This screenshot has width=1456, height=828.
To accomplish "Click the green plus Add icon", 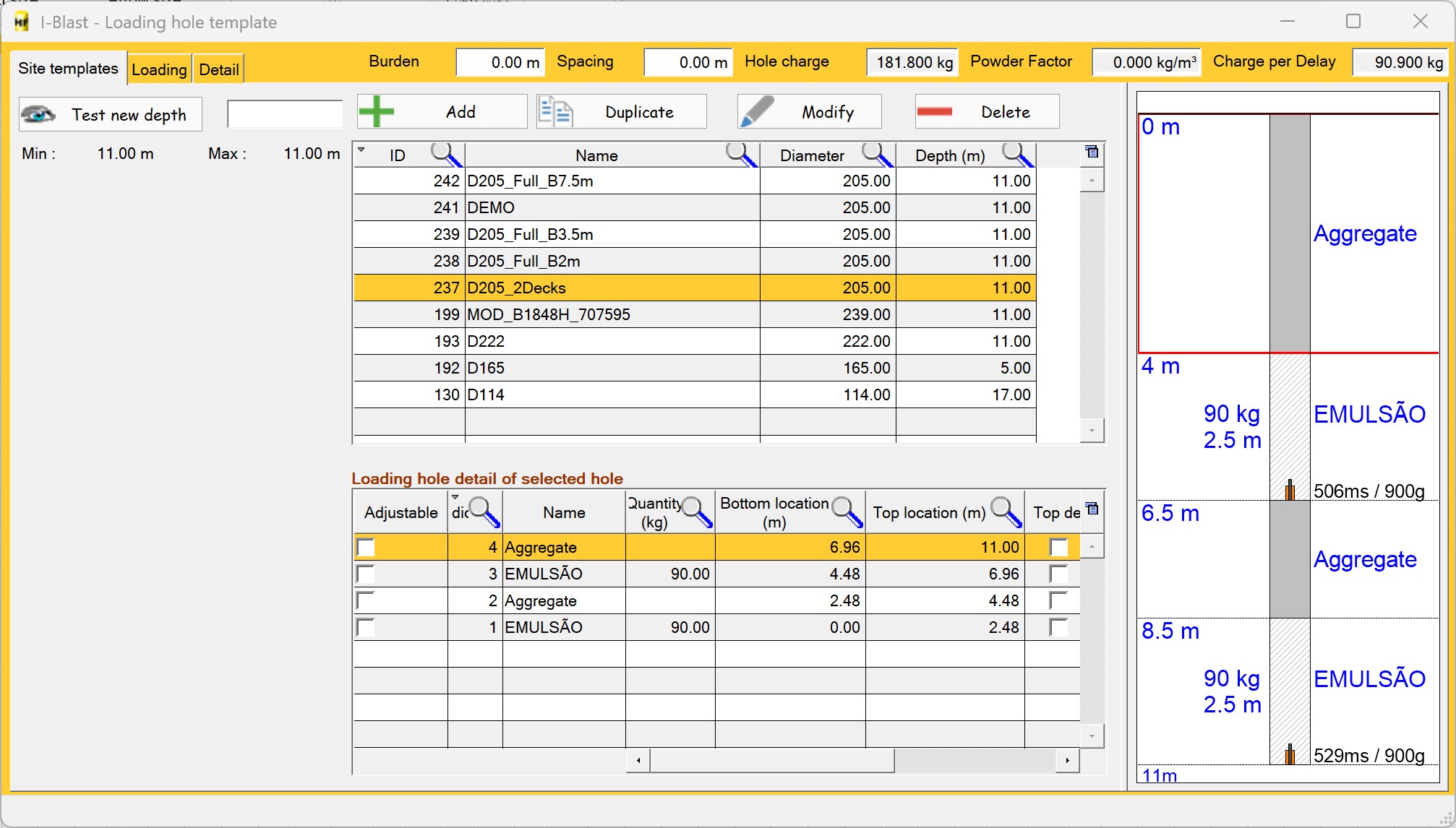I will 377,112.
